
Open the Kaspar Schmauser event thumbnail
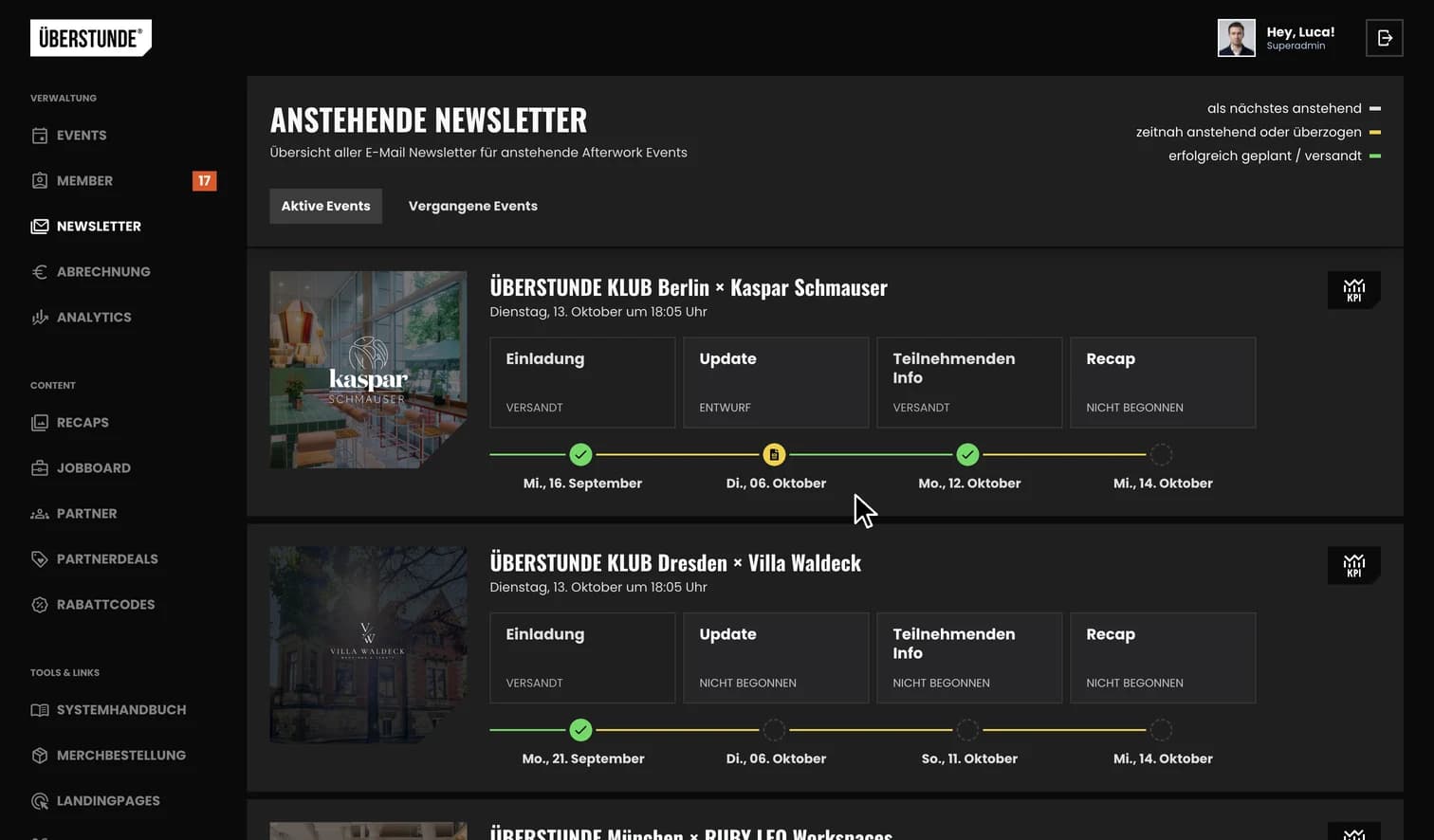coord(368,370)
